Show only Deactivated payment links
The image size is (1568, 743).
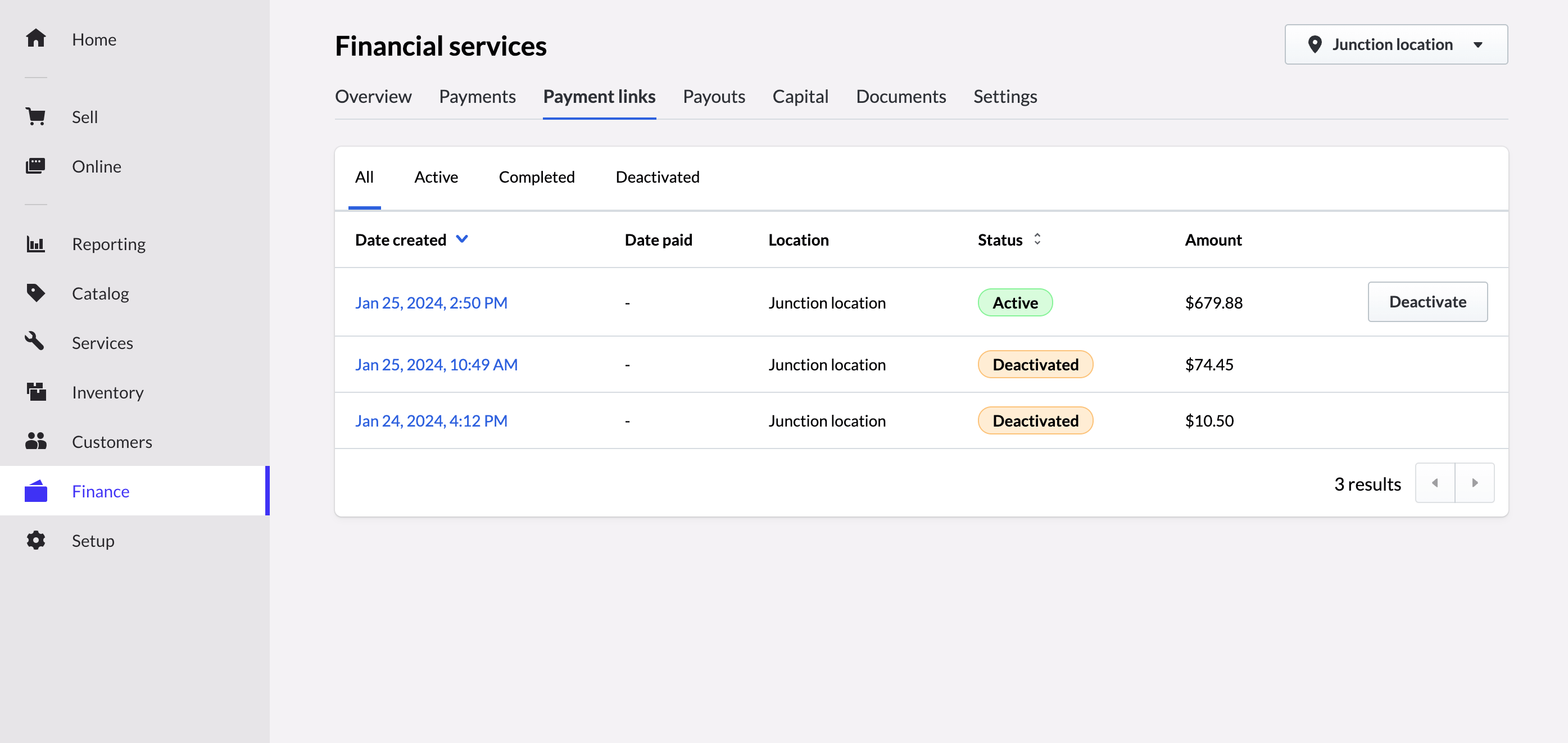click(658, 177)
